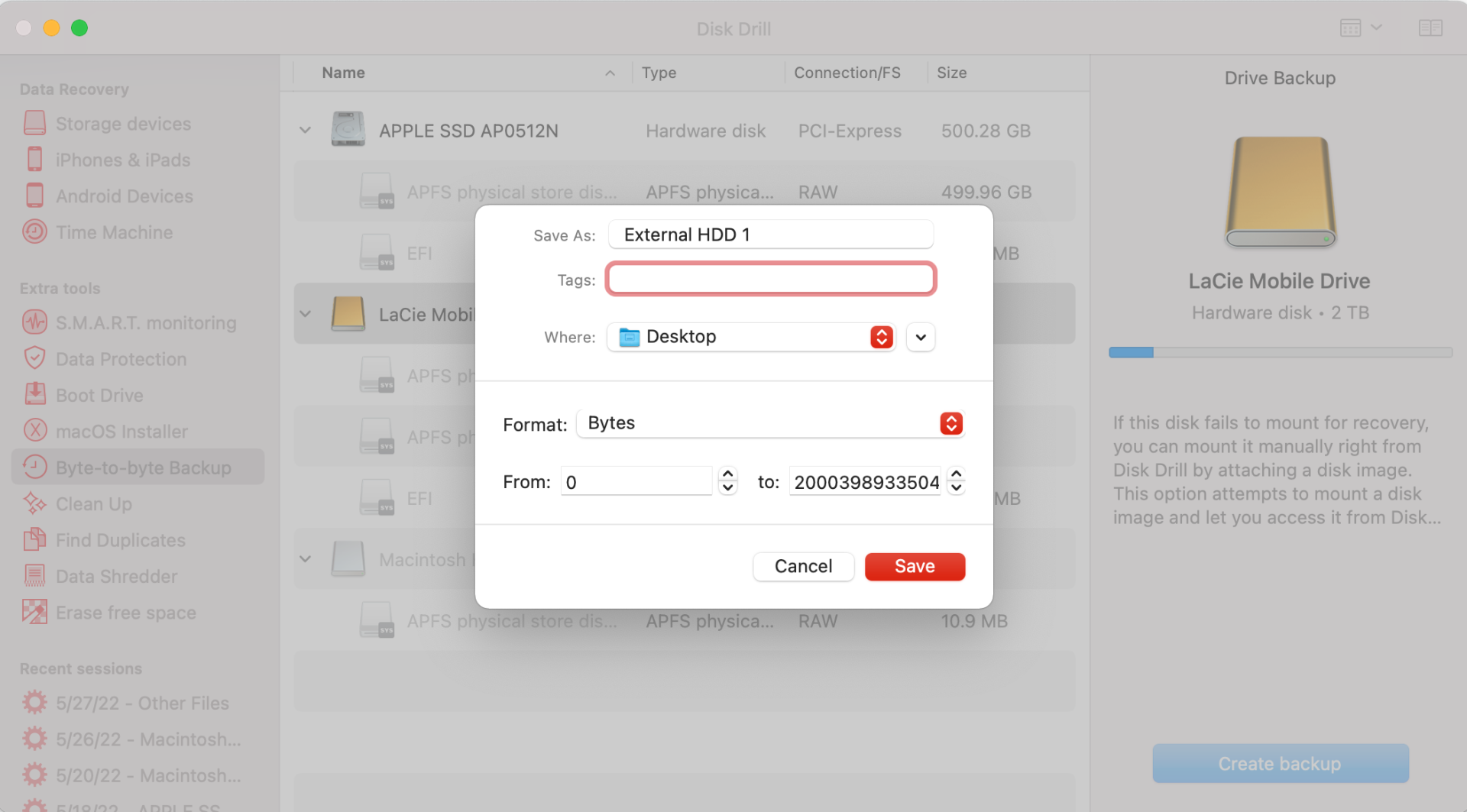The image size is (1467, 812).
Task: Click the Hardware disk type cell
Action: pos(705,131)
